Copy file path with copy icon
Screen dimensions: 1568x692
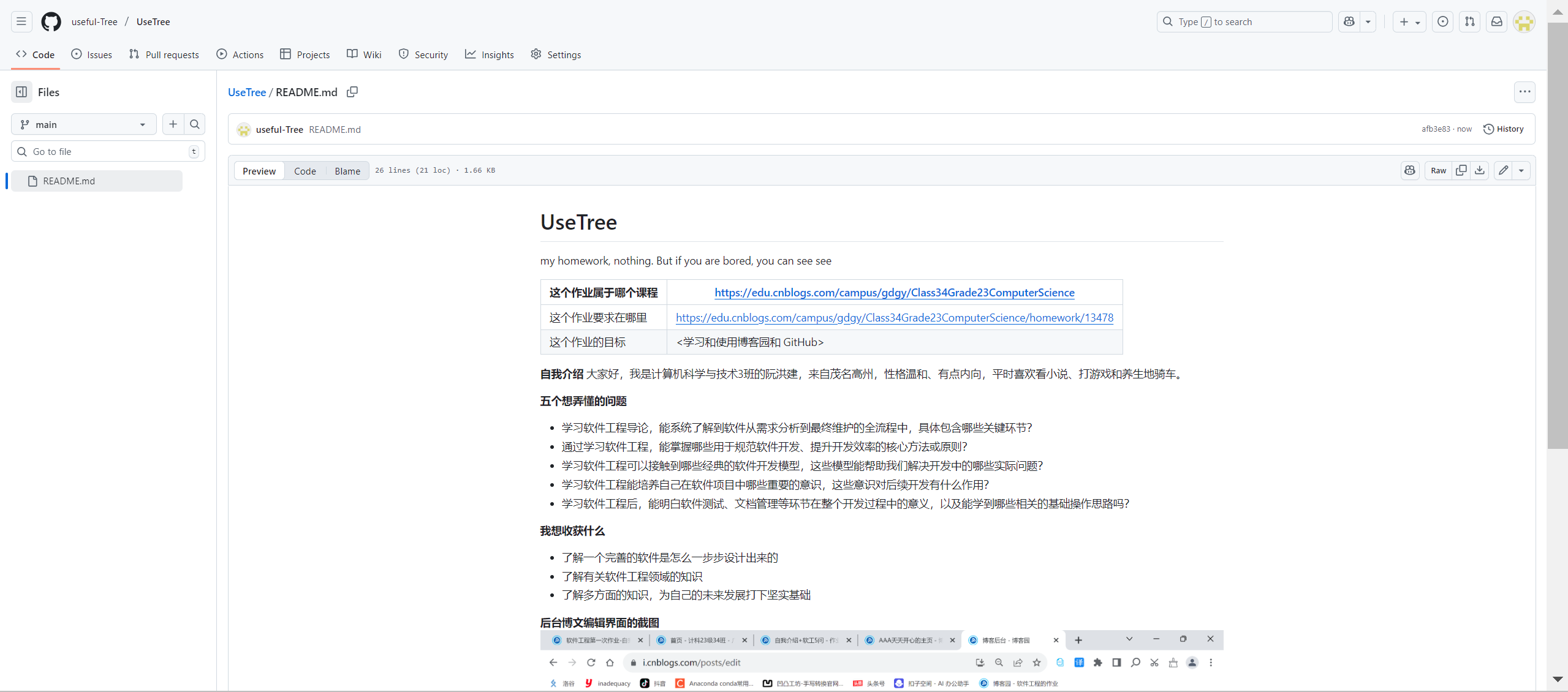click(x=352, y=92)
